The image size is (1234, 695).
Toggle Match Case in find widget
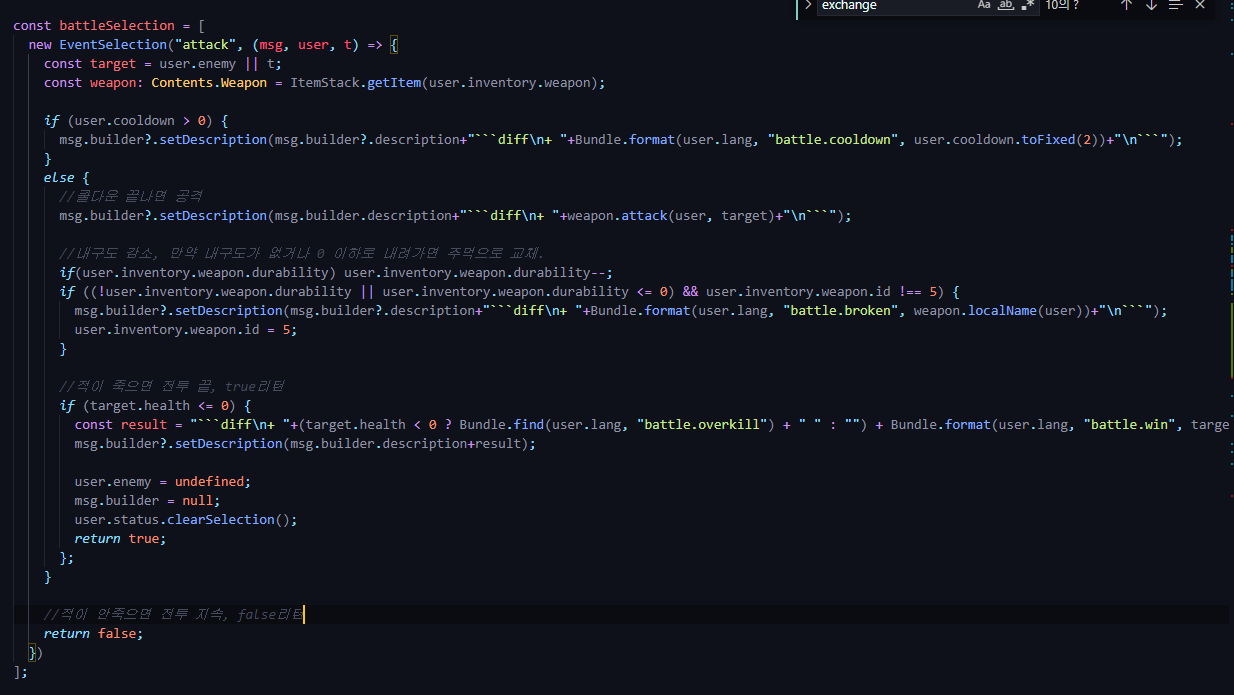(x=984, y=5)
